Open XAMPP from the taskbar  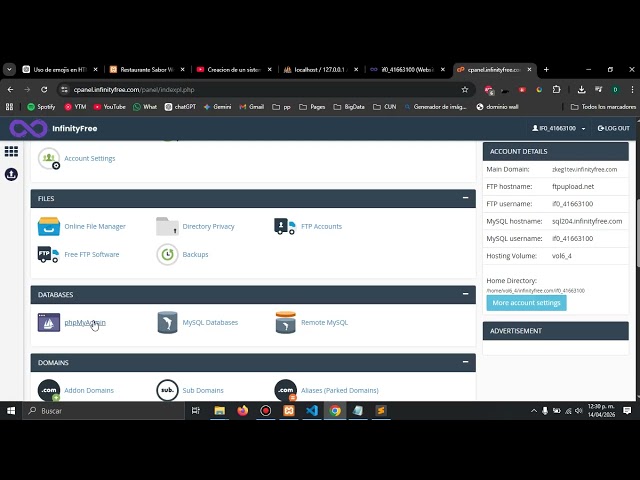click(289, 411)
